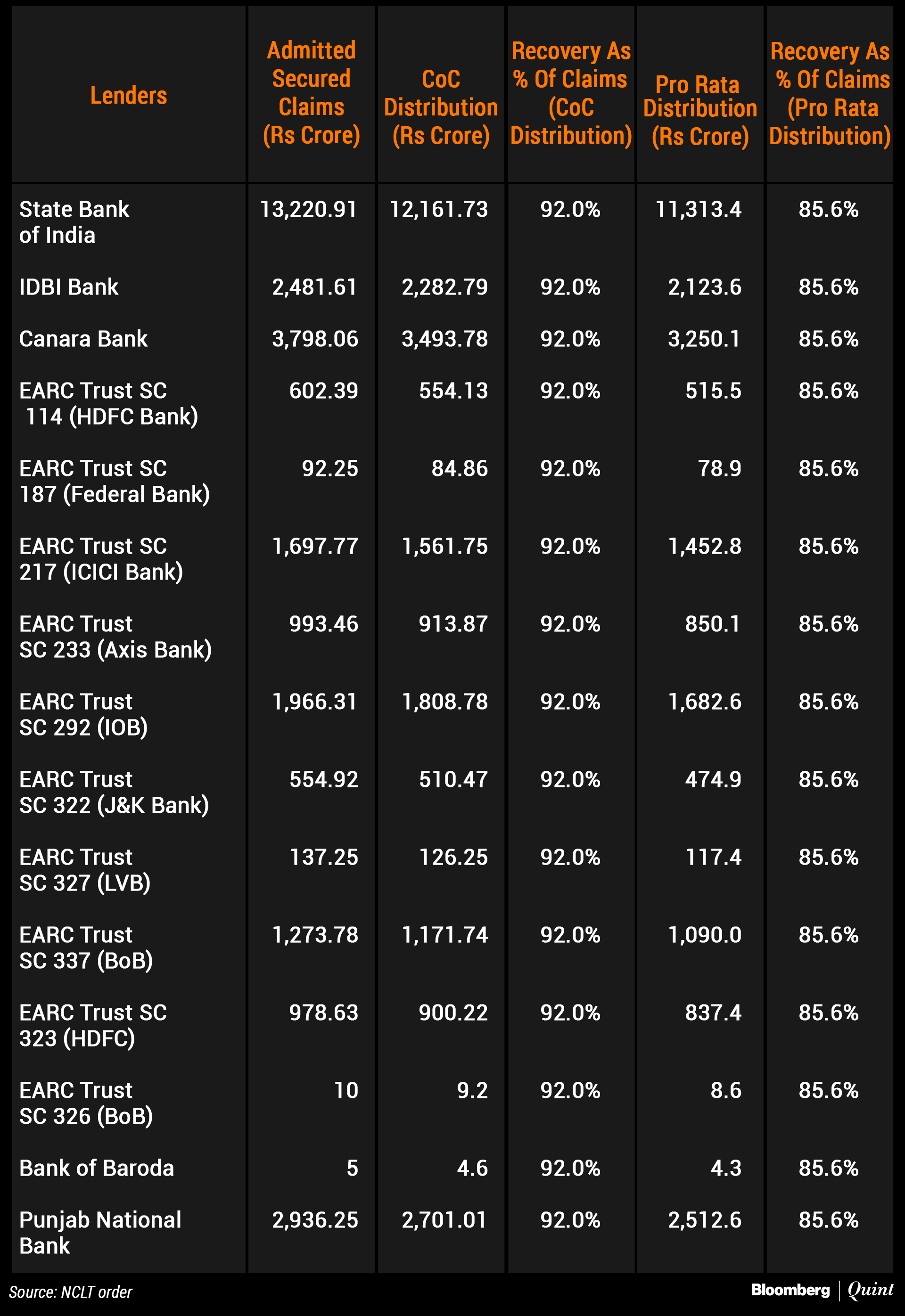Click the 13,220.91 admitted claims value
905x1316 pixels.
click(308, 210)
